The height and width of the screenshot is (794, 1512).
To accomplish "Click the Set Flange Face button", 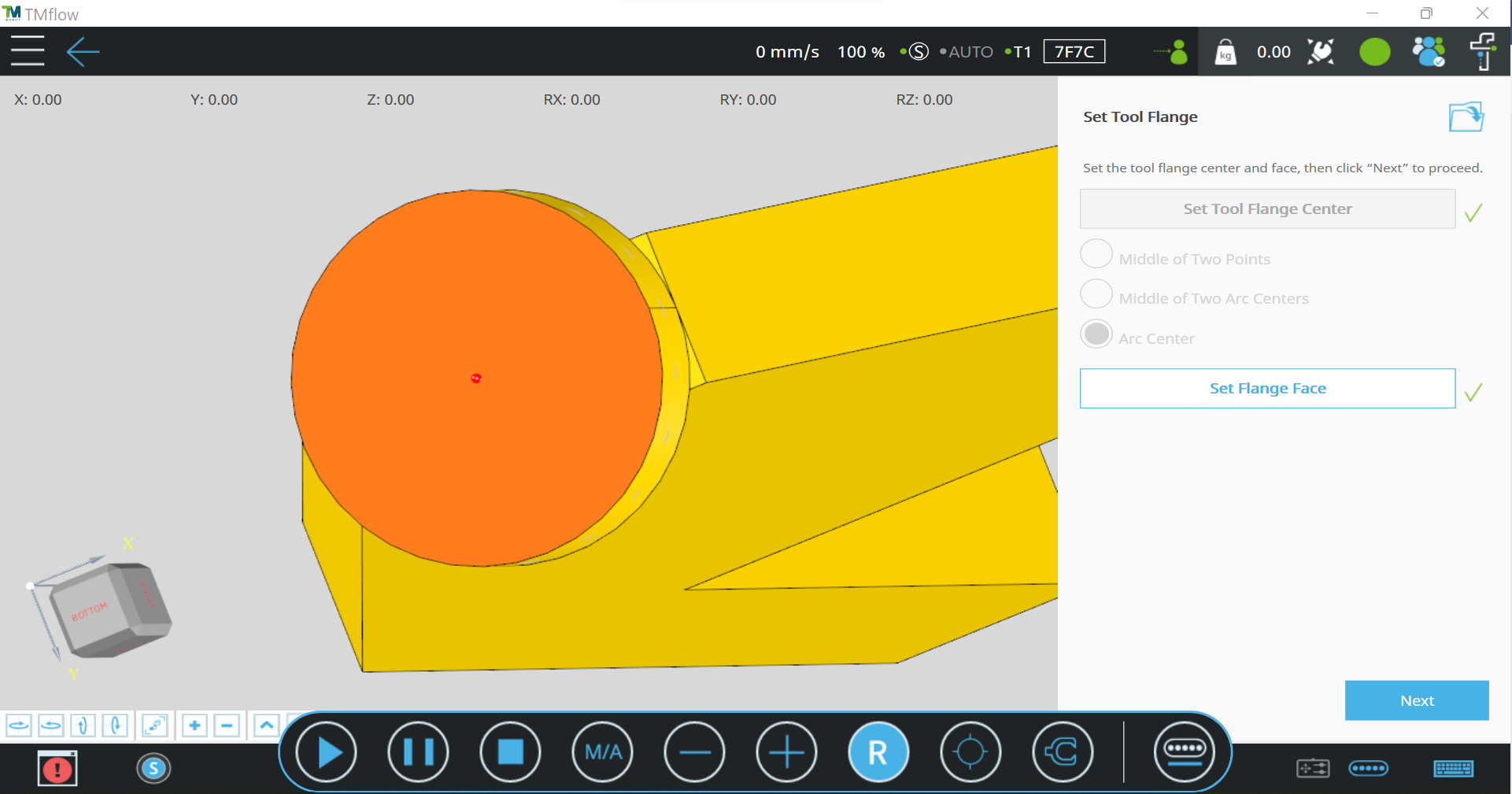I will coord(1266,388).
